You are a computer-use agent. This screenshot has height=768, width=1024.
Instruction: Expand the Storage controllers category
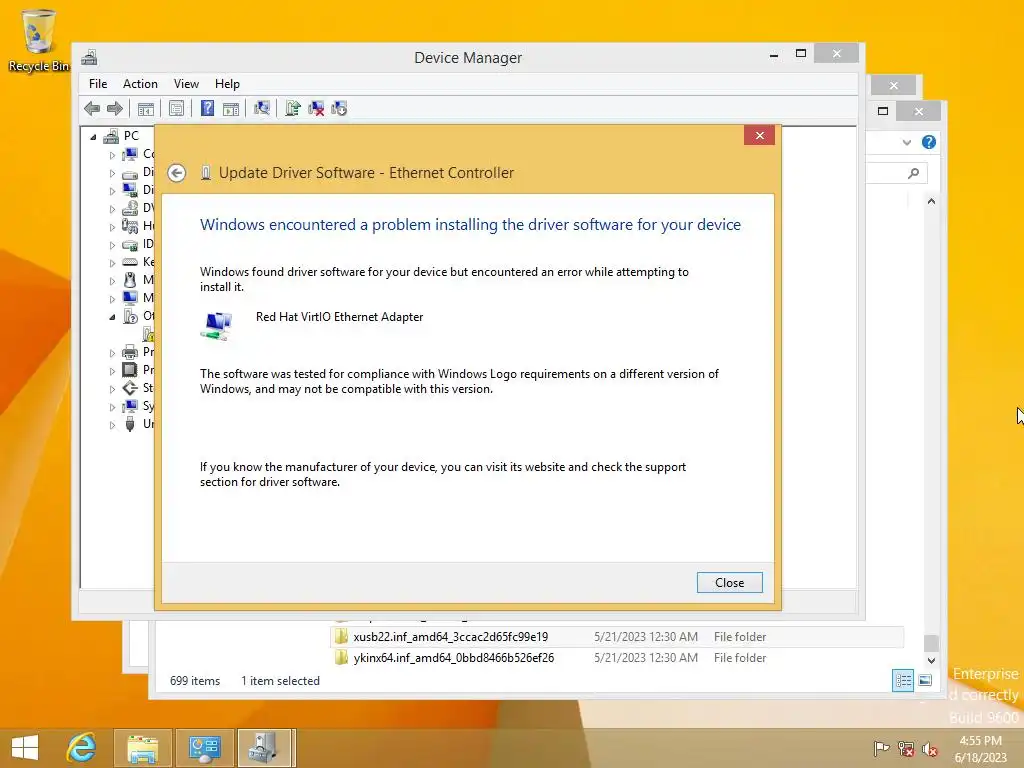pos(112,389)
